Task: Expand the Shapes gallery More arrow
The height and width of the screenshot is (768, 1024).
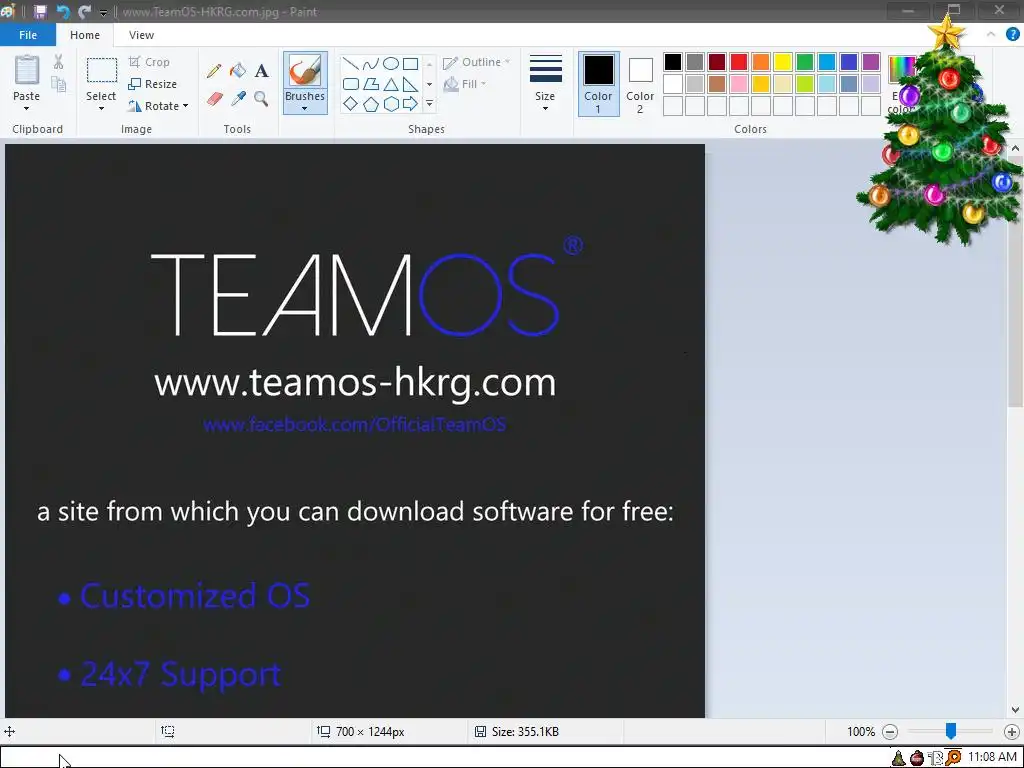Action: (x=429, y=103)
